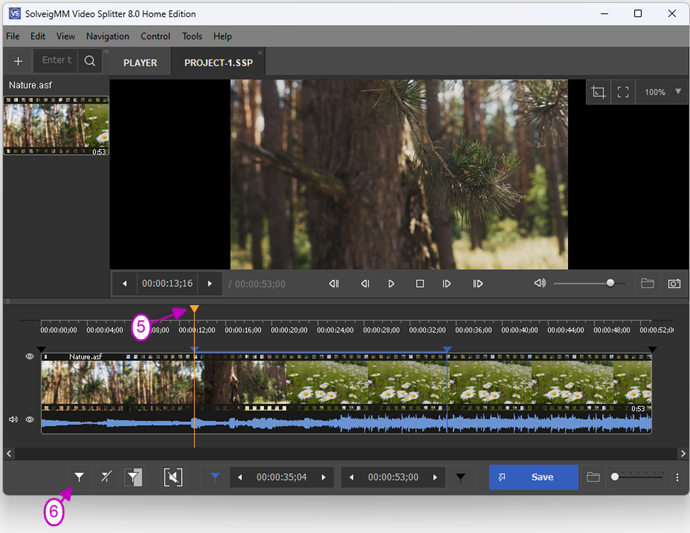Viewport: 690px width, 533px height.
Task: Increase the 00:00:53;00 marker time
Action: tap(435, 477)
